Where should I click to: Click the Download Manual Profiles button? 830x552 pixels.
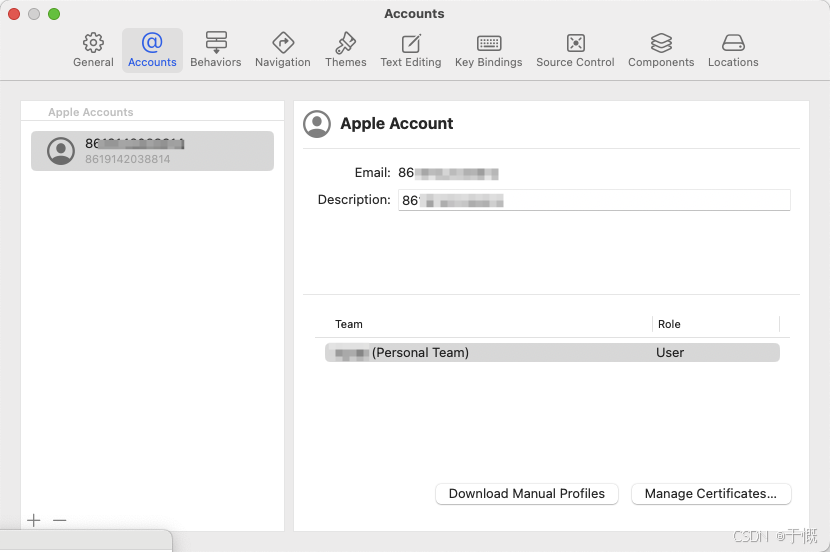click(527, 494)
